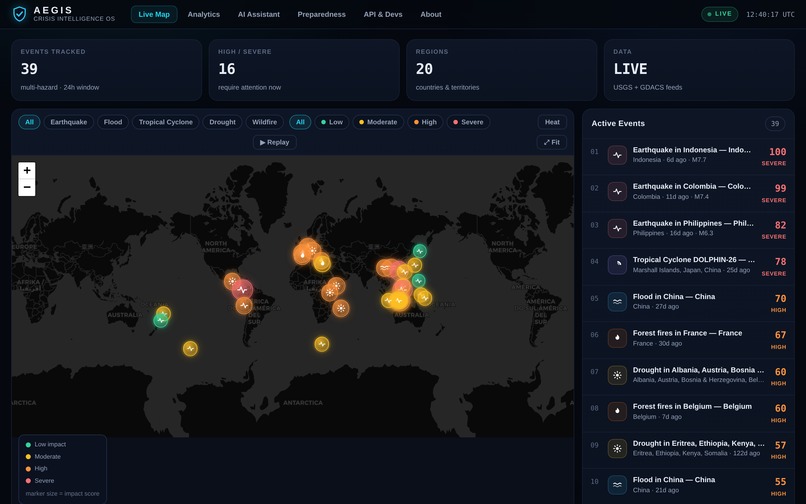
Task: Click the Low impact legend swatch
Action: point(28,444)
